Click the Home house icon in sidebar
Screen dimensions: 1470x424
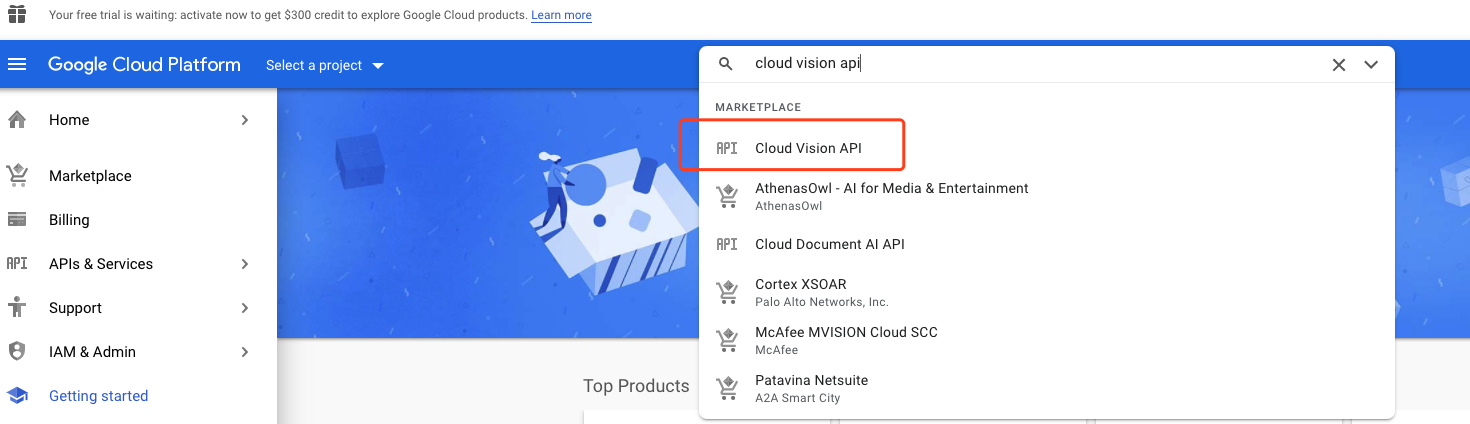[17, 120]
